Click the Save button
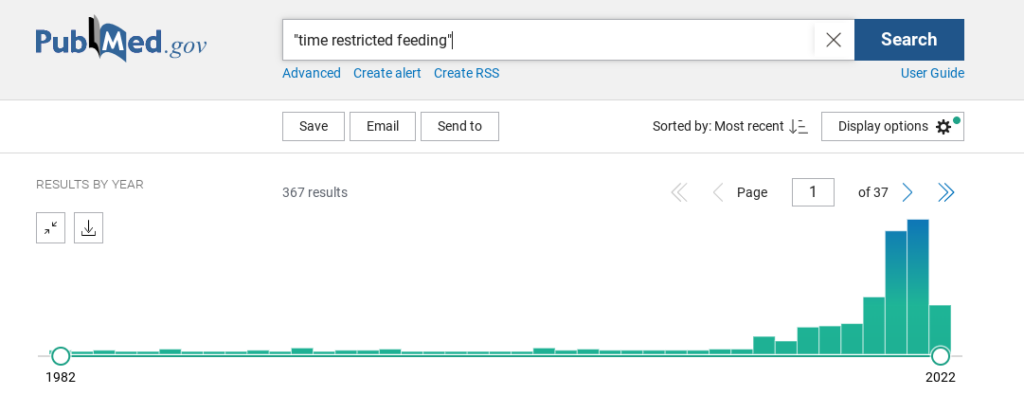The width and height of the screenshot is (1024, 395). coord(313,127)
